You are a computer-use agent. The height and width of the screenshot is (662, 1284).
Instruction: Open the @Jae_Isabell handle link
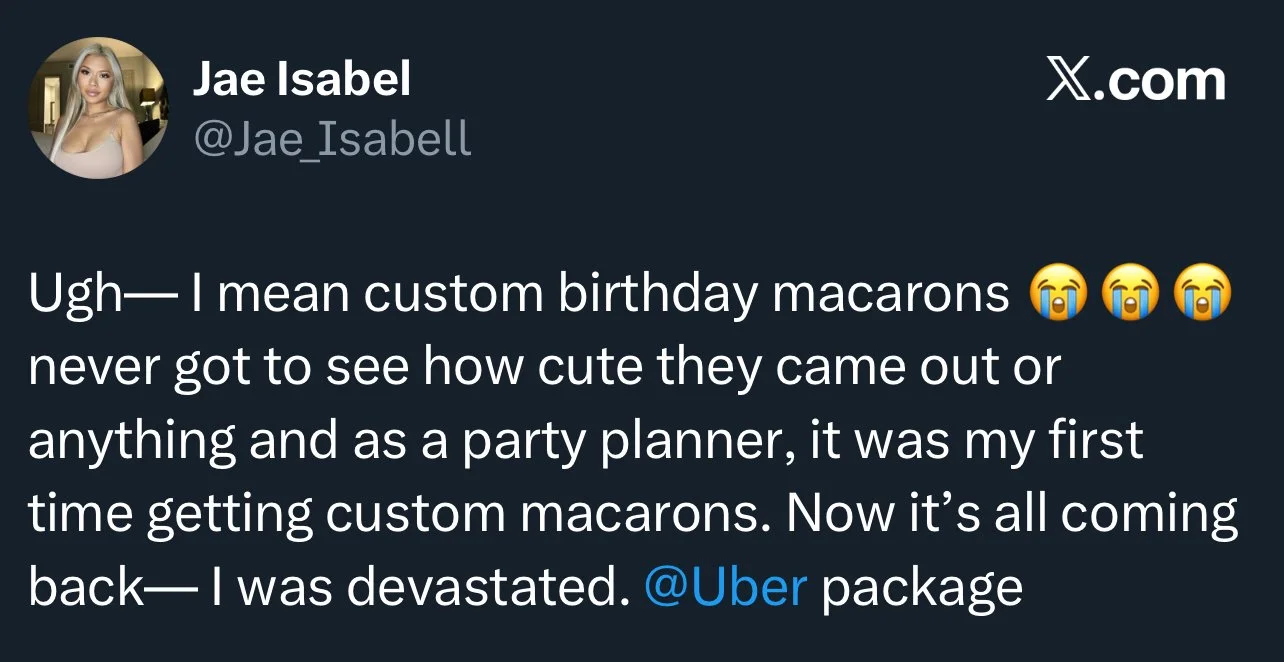tap(331, 138)
